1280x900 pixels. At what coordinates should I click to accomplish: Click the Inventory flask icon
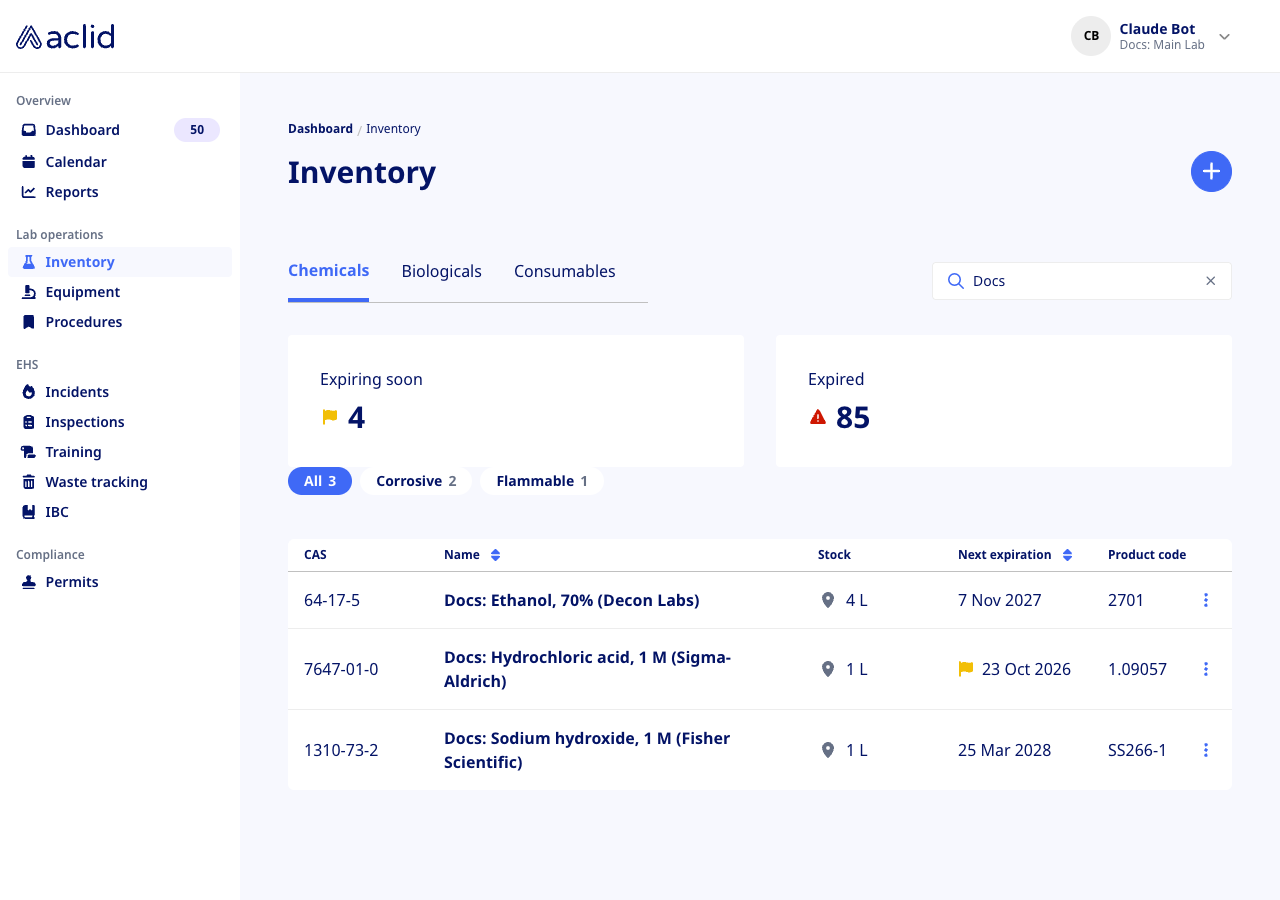29,262
